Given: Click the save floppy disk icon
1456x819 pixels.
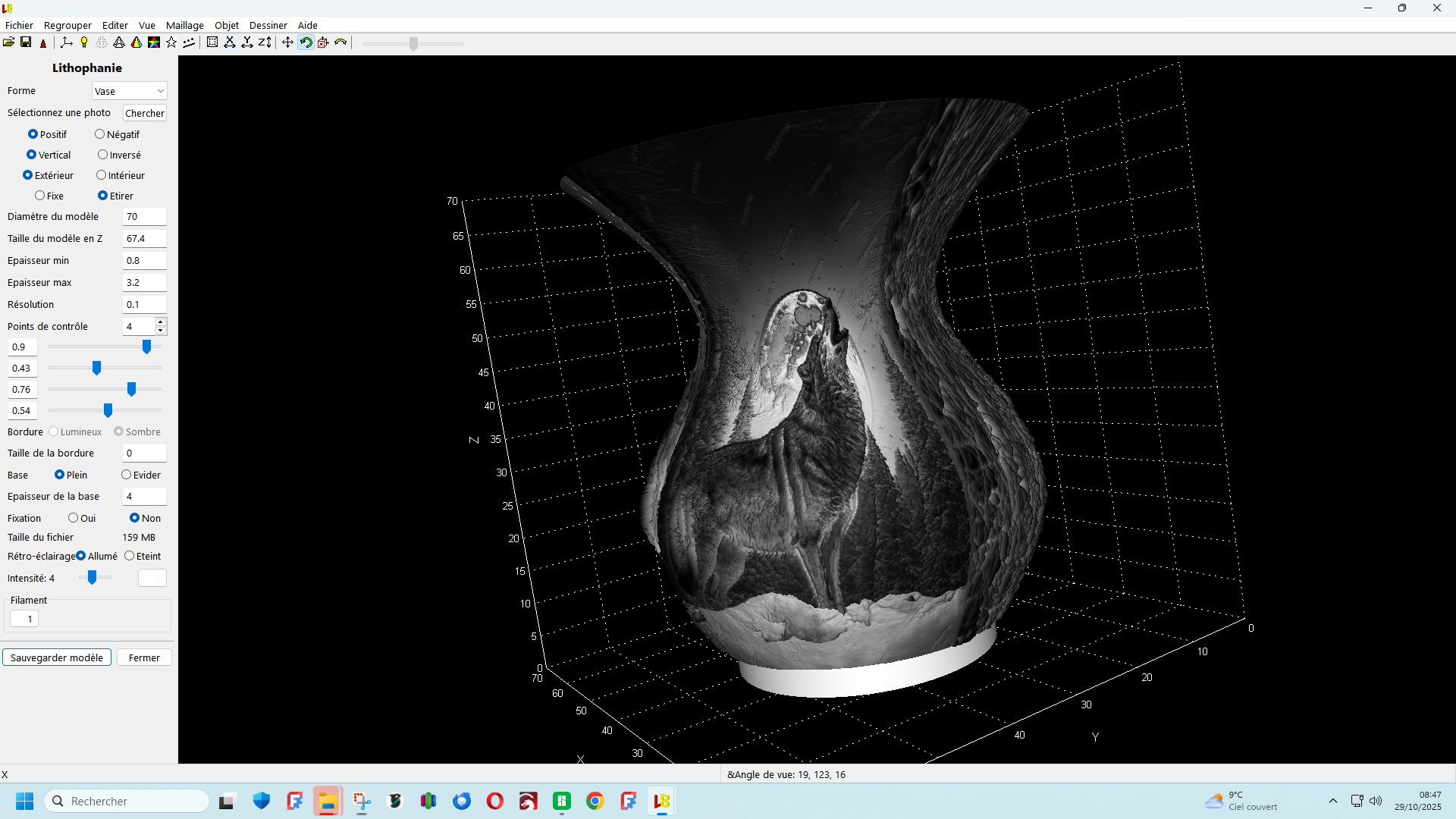Looking at the screenshot, I should [26, 42].
